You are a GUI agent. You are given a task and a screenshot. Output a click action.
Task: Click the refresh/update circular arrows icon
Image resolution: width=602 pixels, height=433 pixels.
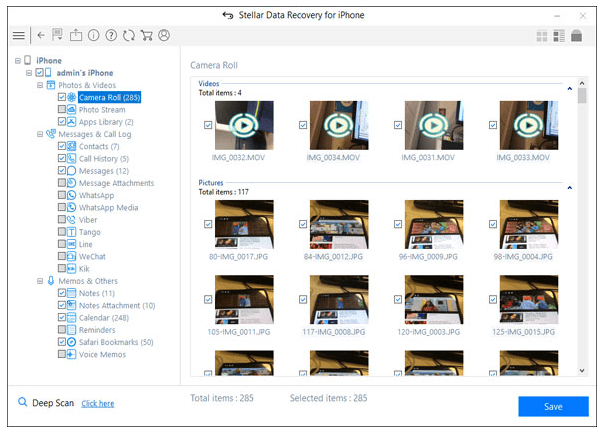pyautogui.click(x=129, y=35)
